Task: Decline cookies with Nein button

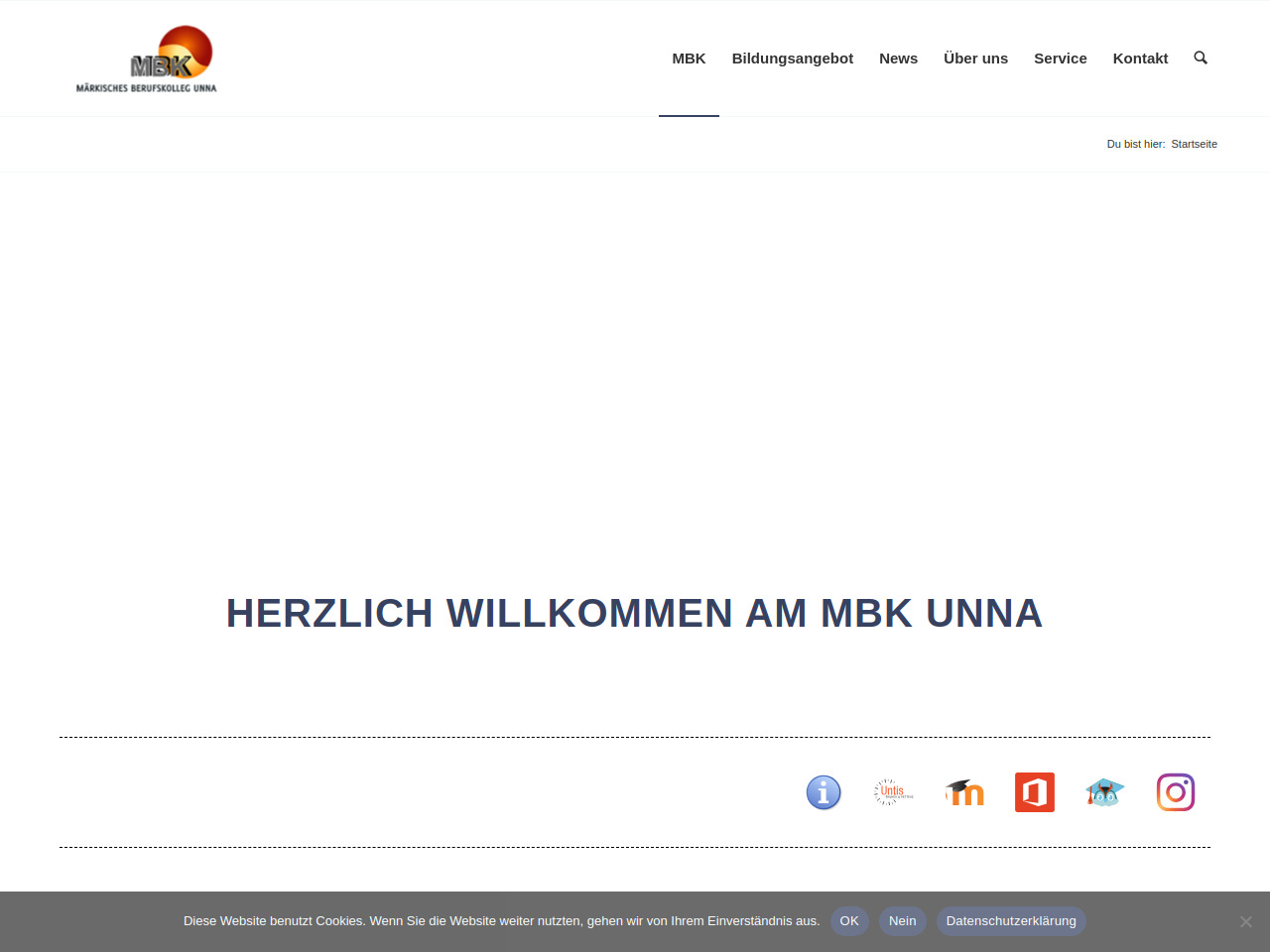Action: coord(902,921)
